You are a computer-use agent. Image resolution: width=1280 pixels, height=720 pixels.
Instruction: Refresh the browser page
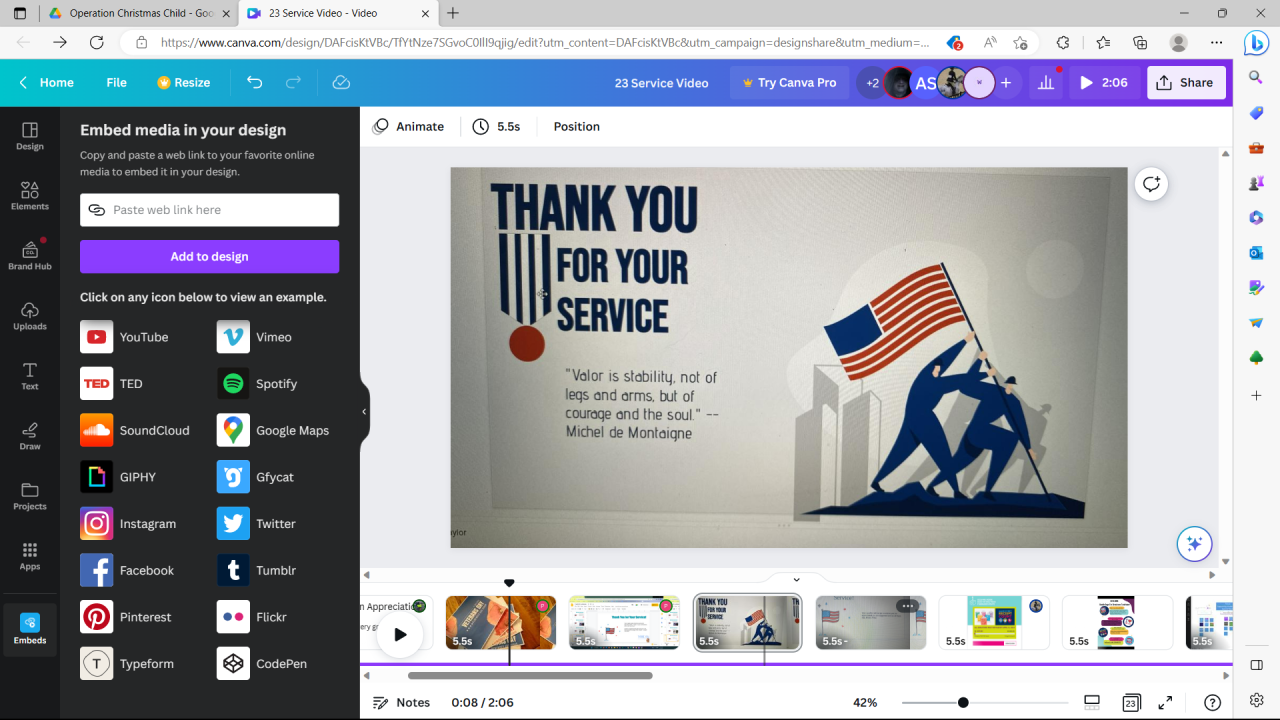tap(96, 42)
